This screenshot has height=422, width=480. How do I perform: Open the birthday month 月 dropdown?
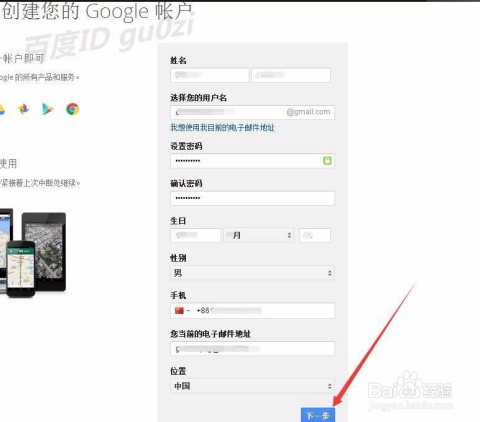tap(259, 235)
